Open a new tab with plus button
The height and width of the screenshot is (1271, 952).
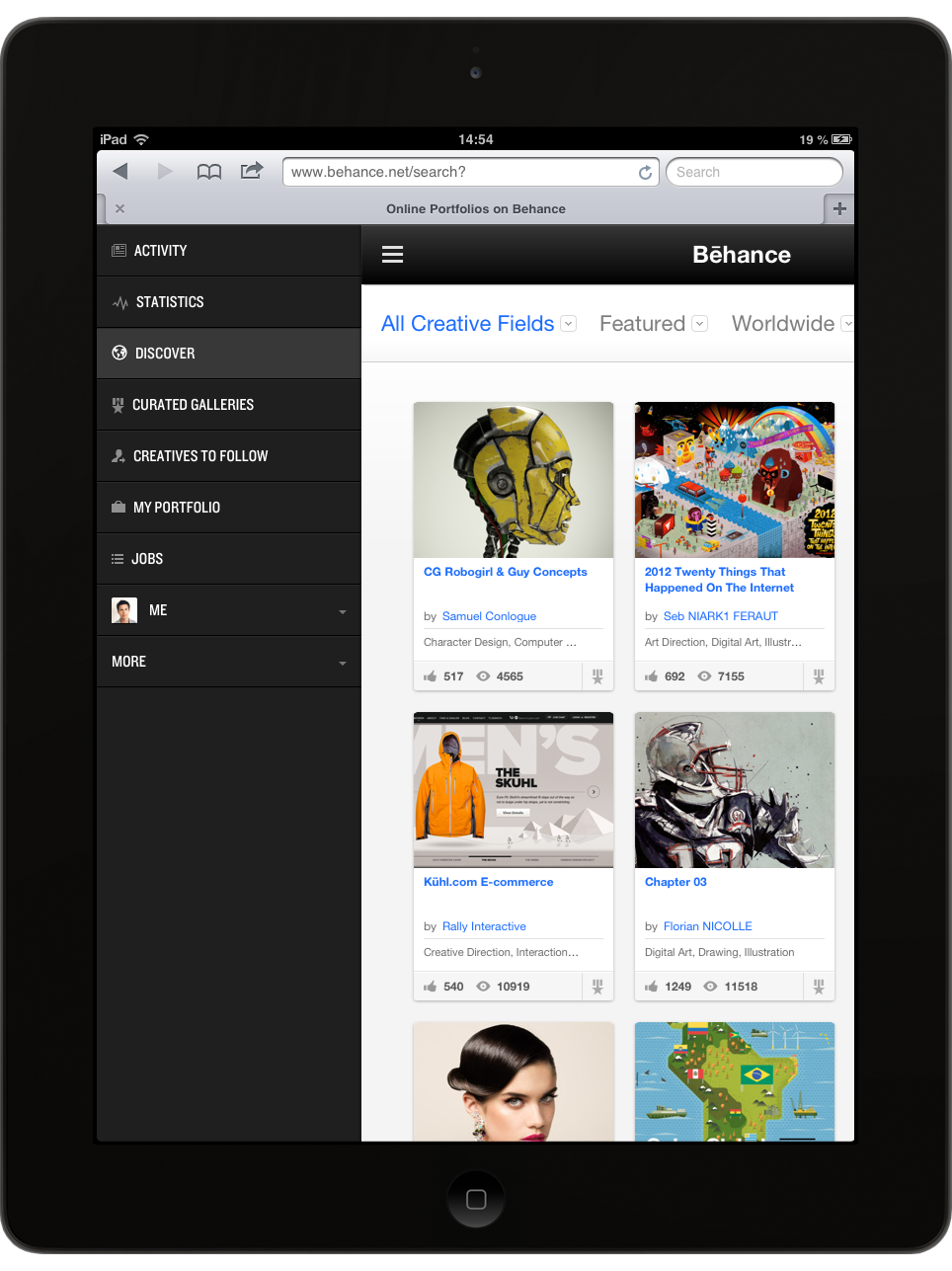point(839,208)
